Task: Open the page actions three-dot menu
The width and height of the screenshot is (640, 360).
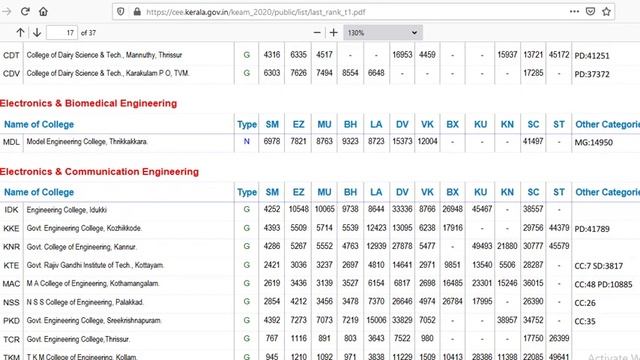Action: (x=574, y=11)
